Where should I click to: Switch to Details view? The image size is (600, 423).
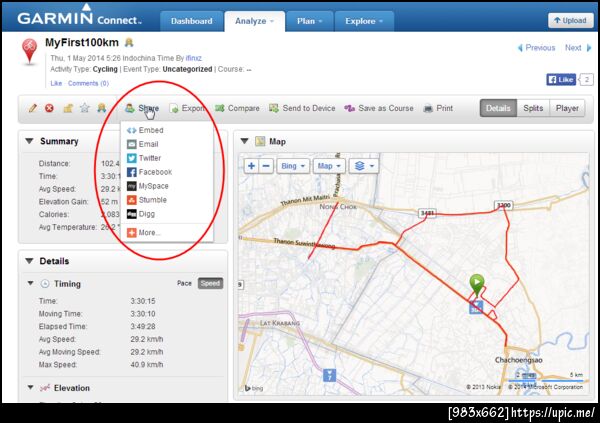click(498, 108)
